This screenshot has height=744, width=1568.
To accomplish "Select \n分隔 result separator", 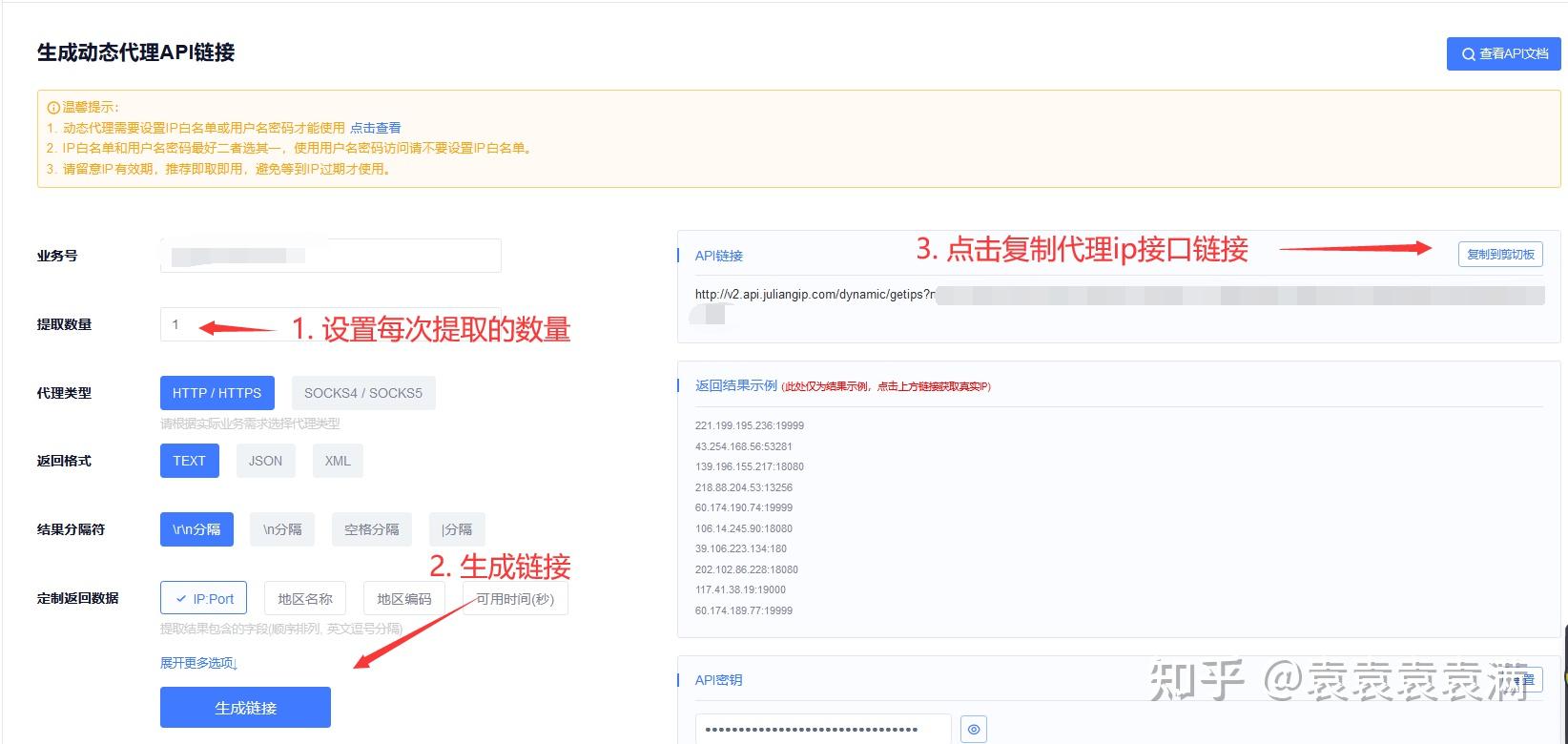I will [x=282, y=529].
